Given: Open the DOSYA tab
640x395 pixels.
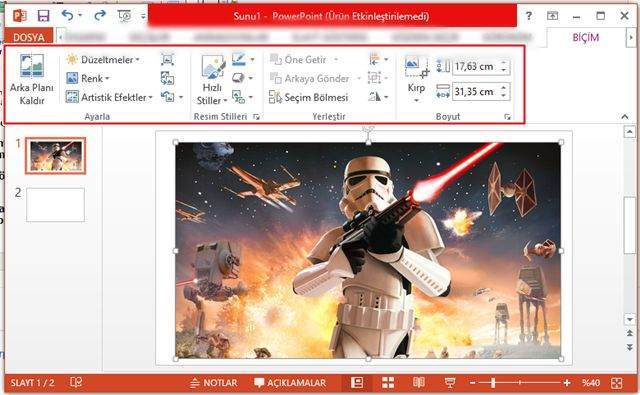Looking at the screenshot, I should 29,37.
